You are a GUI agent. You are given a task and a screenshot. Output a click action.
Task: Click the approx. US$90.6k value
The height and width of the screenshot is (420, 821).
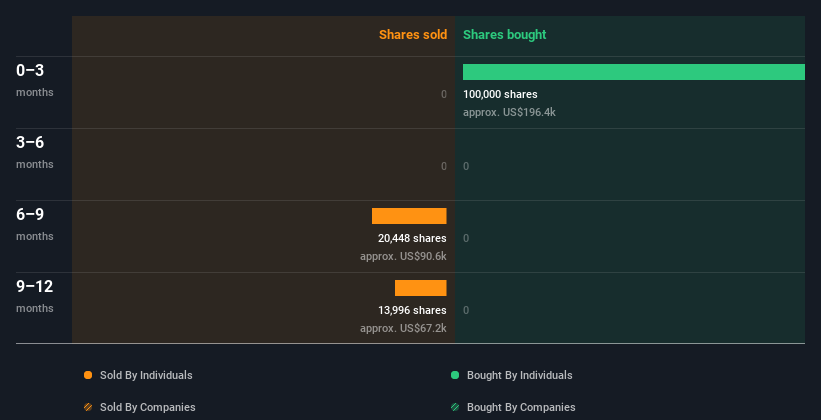(x=403, y=257)
